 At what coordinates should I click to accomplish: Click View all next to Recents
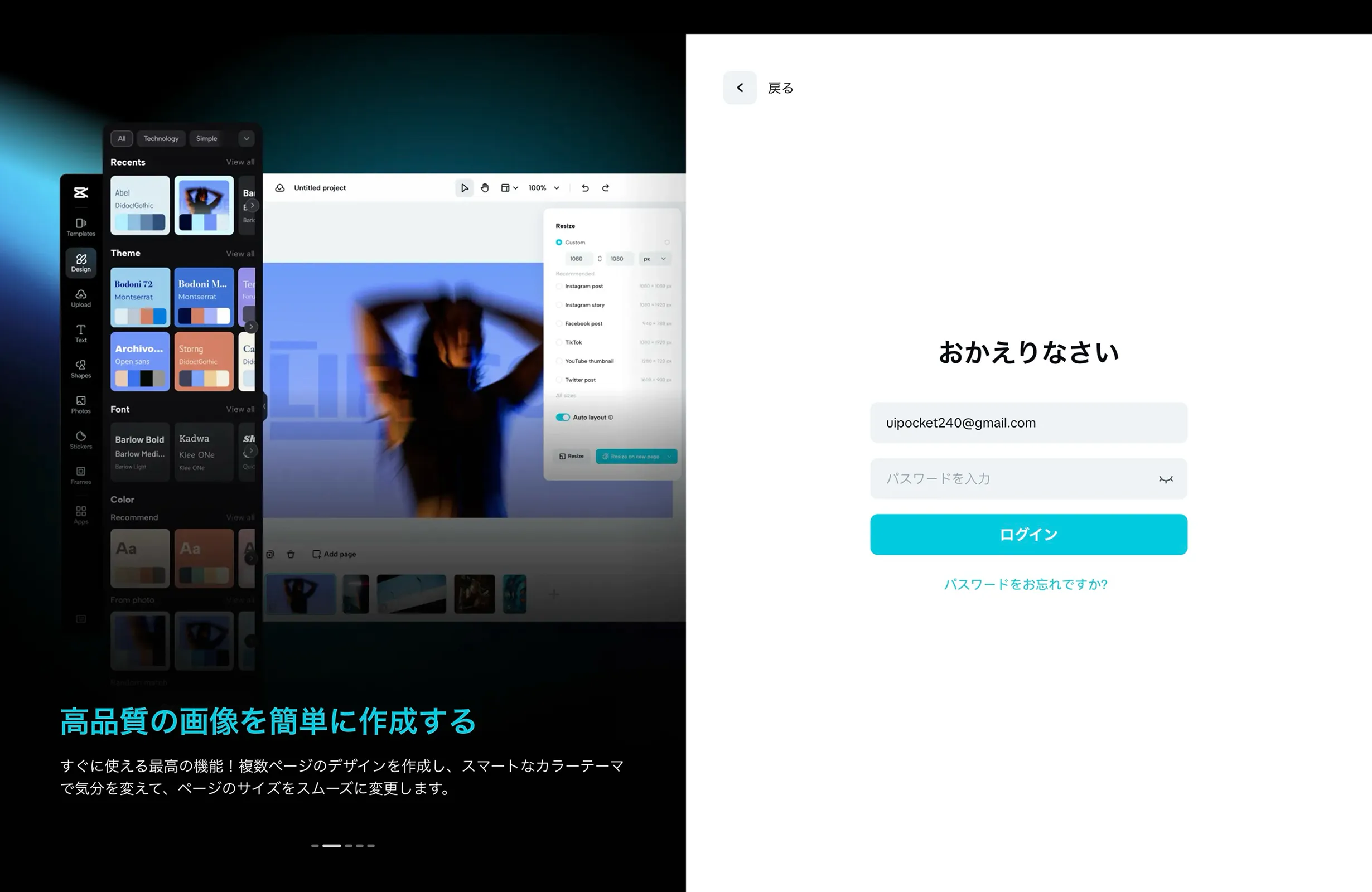240,162
